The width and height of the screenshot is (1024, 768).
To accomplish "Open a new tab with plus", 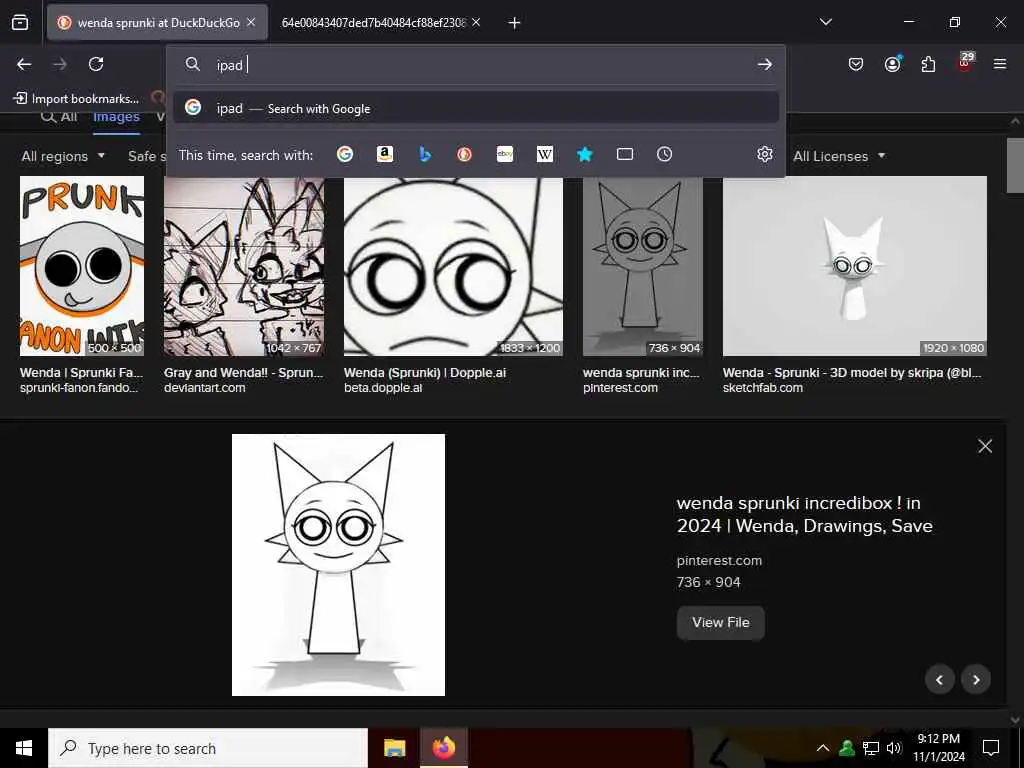I will (514, 23).
